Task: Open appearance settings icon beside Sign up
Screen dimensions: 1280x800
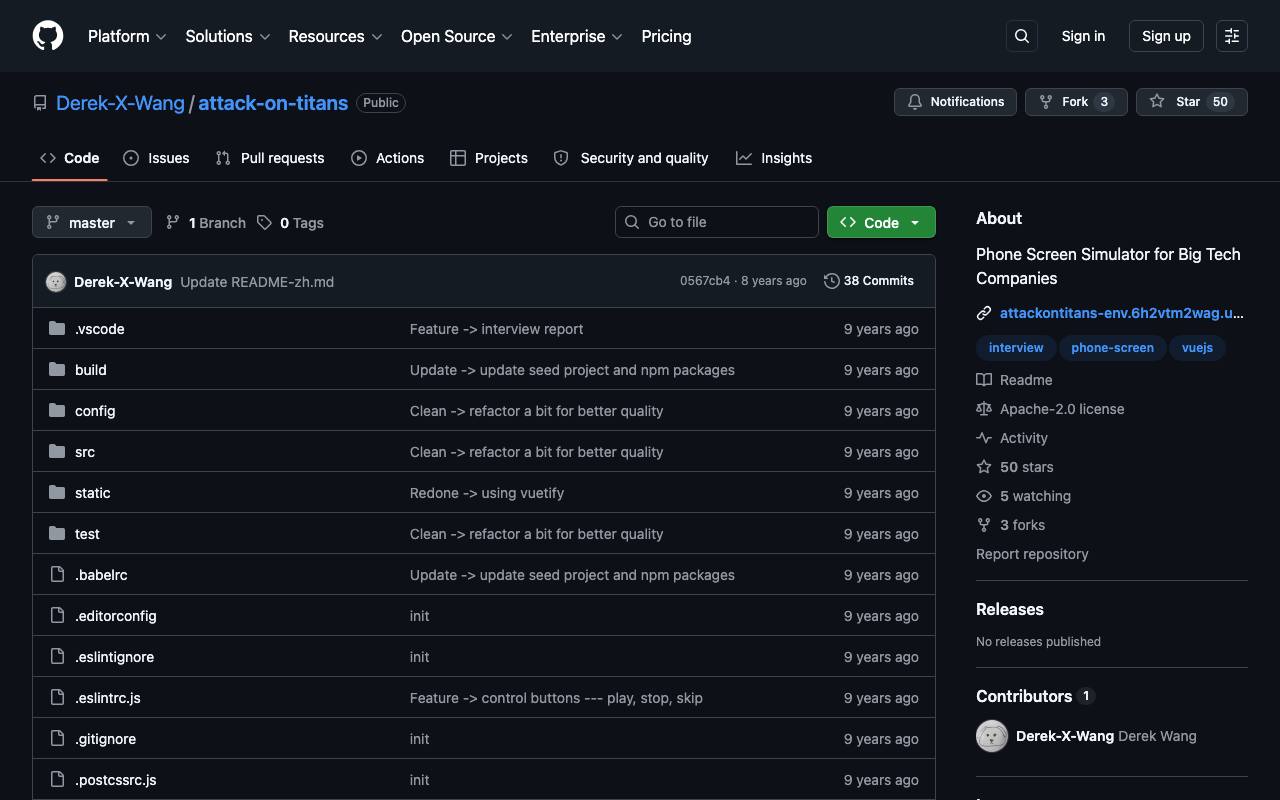Action: pos(1232,36)
